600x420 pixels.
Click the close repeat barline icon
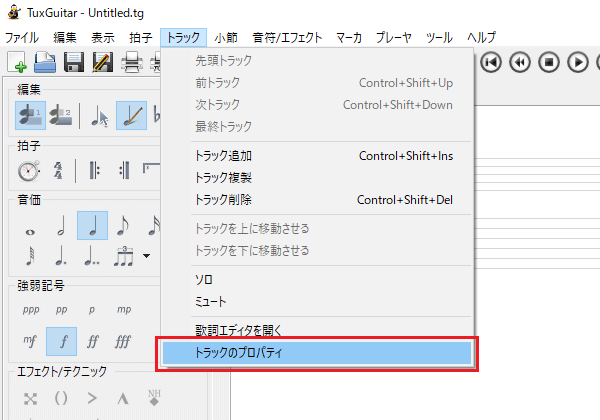tap(124, 171)
